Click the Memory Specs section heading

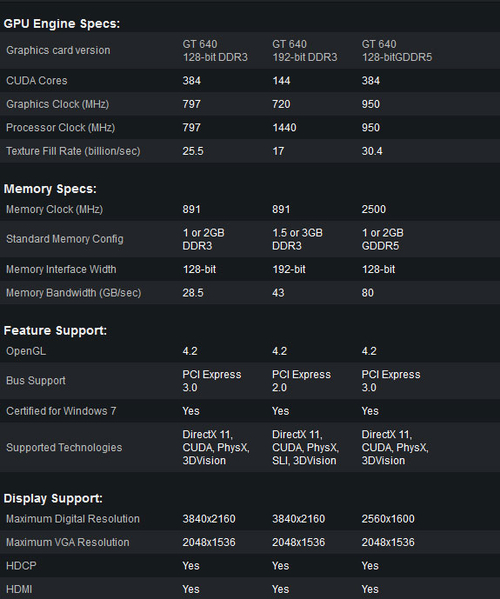click(x=50, y=189)
